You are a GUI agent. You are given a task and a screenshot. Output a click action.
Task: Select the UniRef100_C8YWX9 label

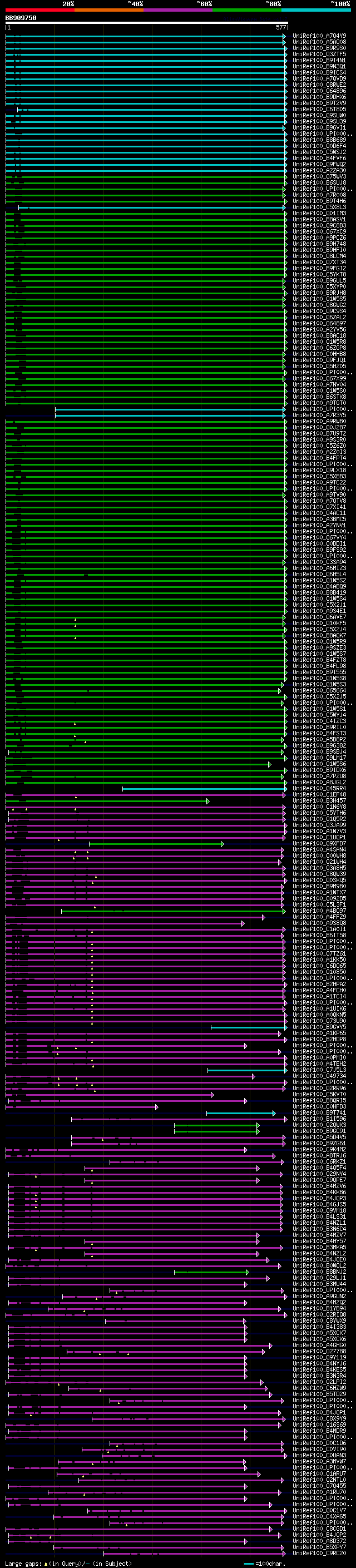coord(319,1321)
